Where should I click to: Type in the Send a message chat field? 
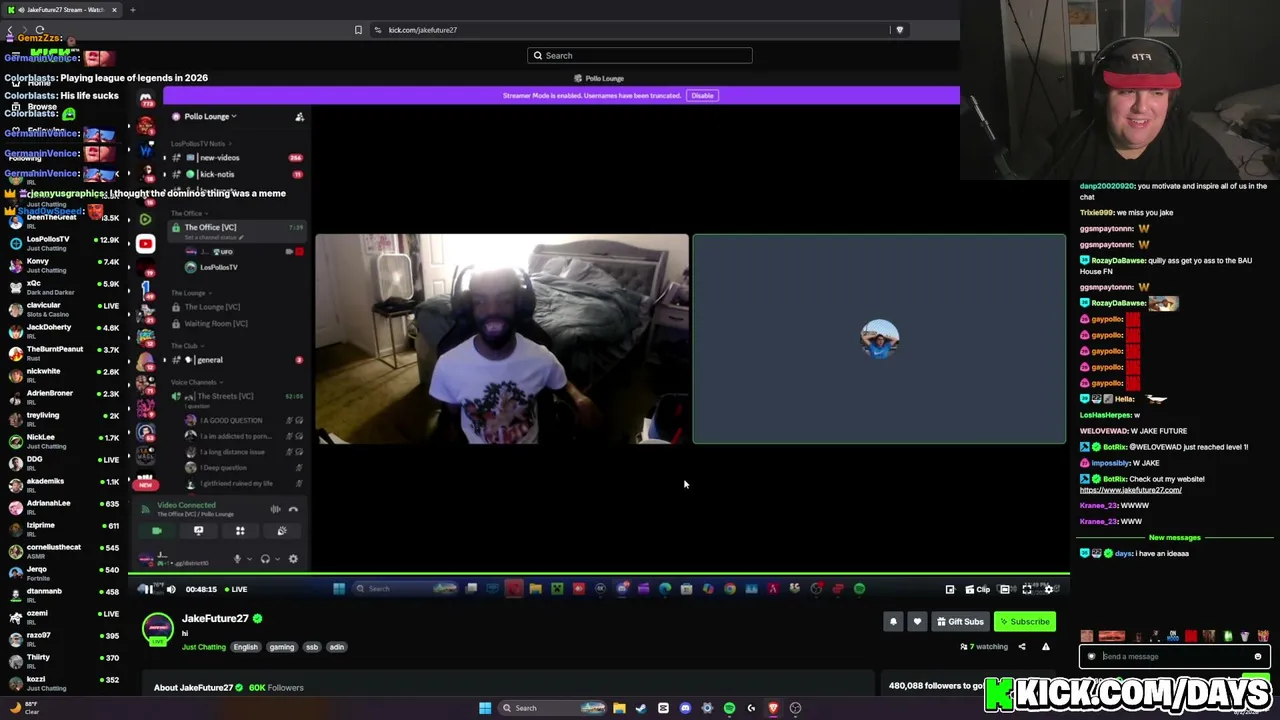pos(1174,657)
